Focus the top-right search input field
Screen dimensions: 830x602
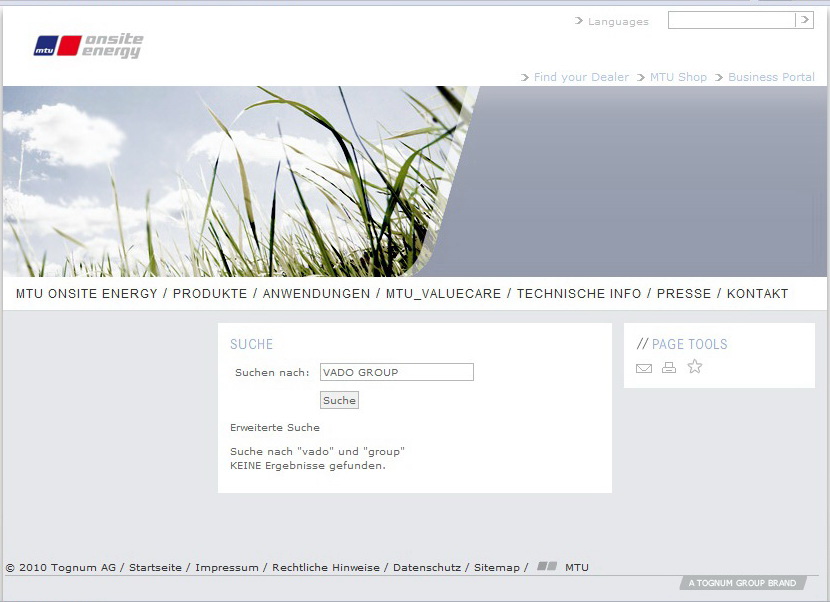pos(732,20)
